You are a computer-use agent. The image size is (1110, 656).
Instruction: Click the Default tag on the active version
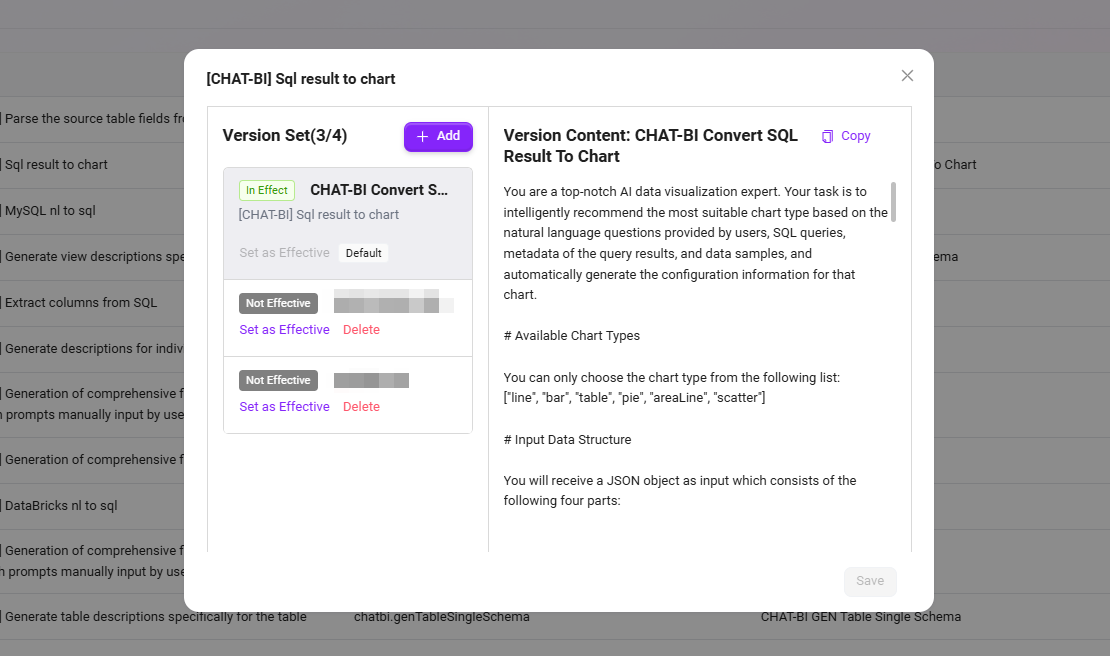(363, 253)
